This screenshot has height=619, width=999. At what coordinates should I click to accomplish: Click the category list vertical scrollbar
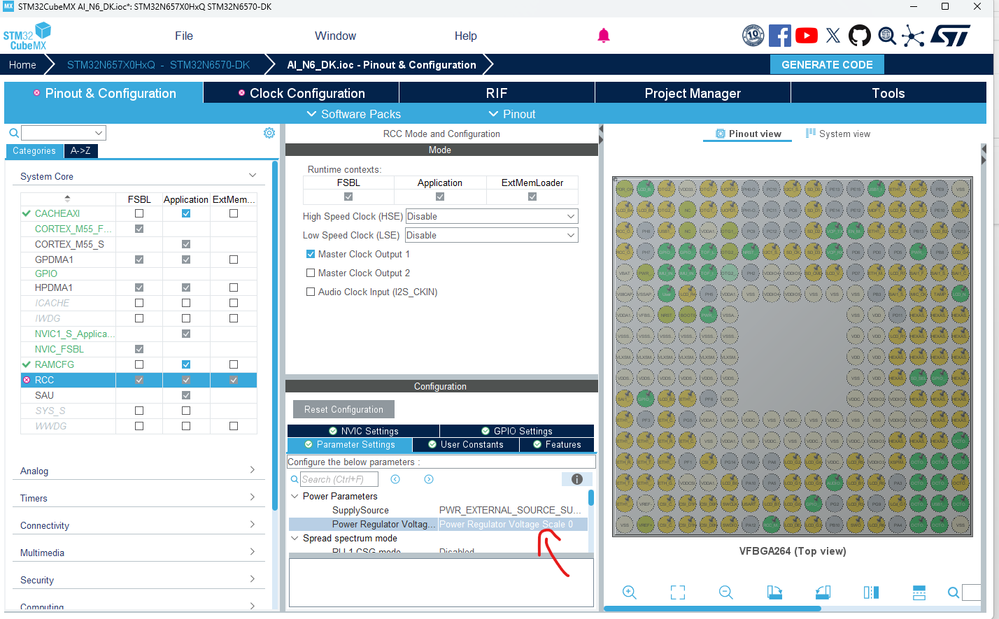tap(275, 335)
